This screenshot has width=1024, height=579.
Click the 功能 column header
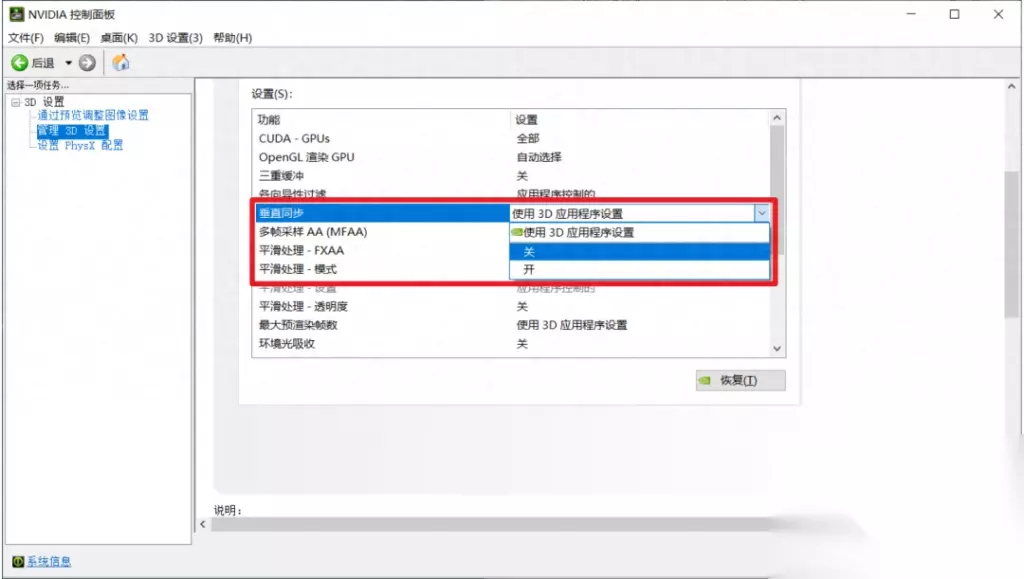coord(269,119)
